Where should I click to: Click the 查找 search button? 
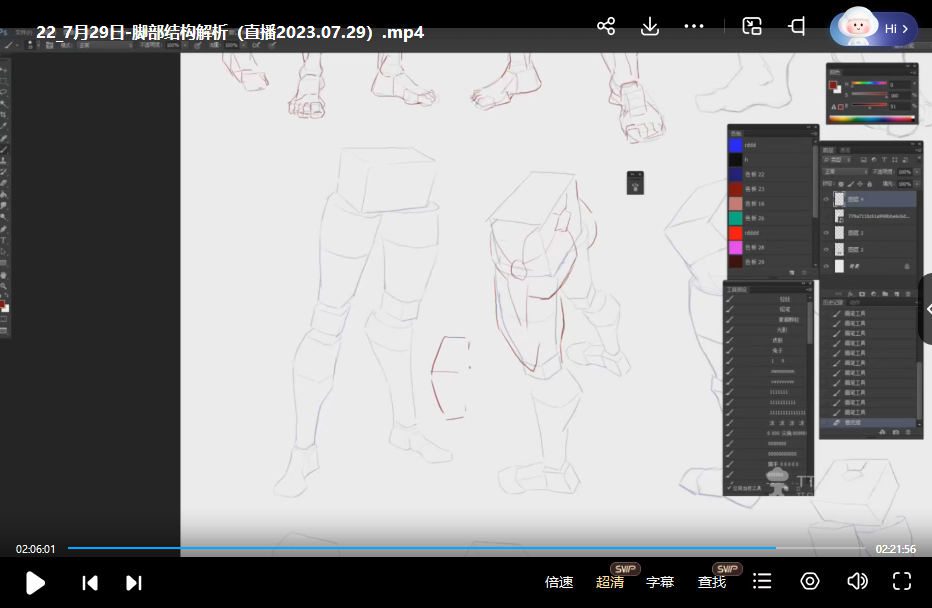point(712,582)
